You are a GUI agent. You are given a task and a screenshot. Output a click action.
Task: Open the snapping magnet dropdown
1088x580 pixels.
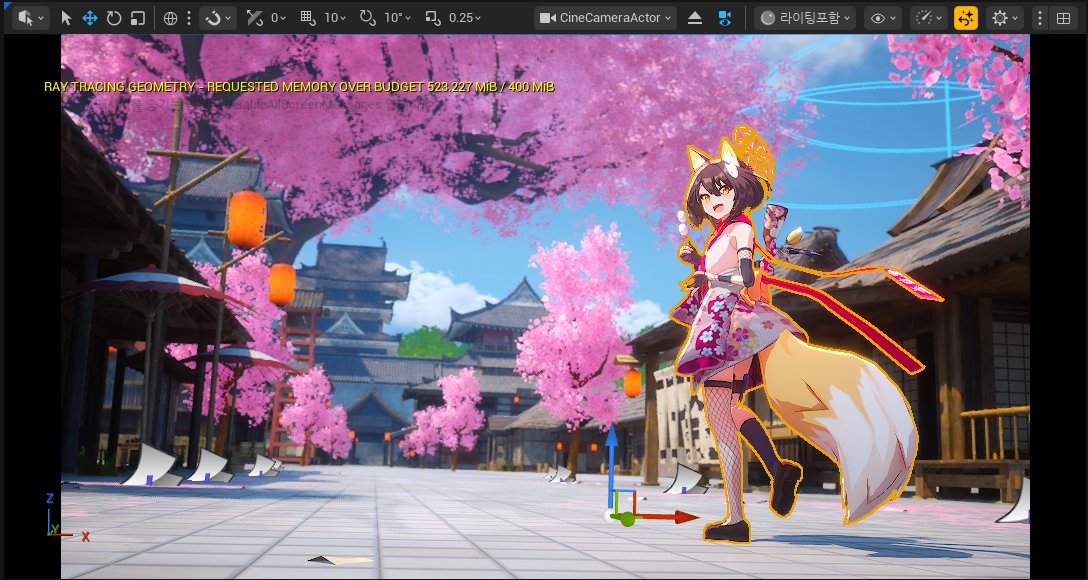(218, 18)
